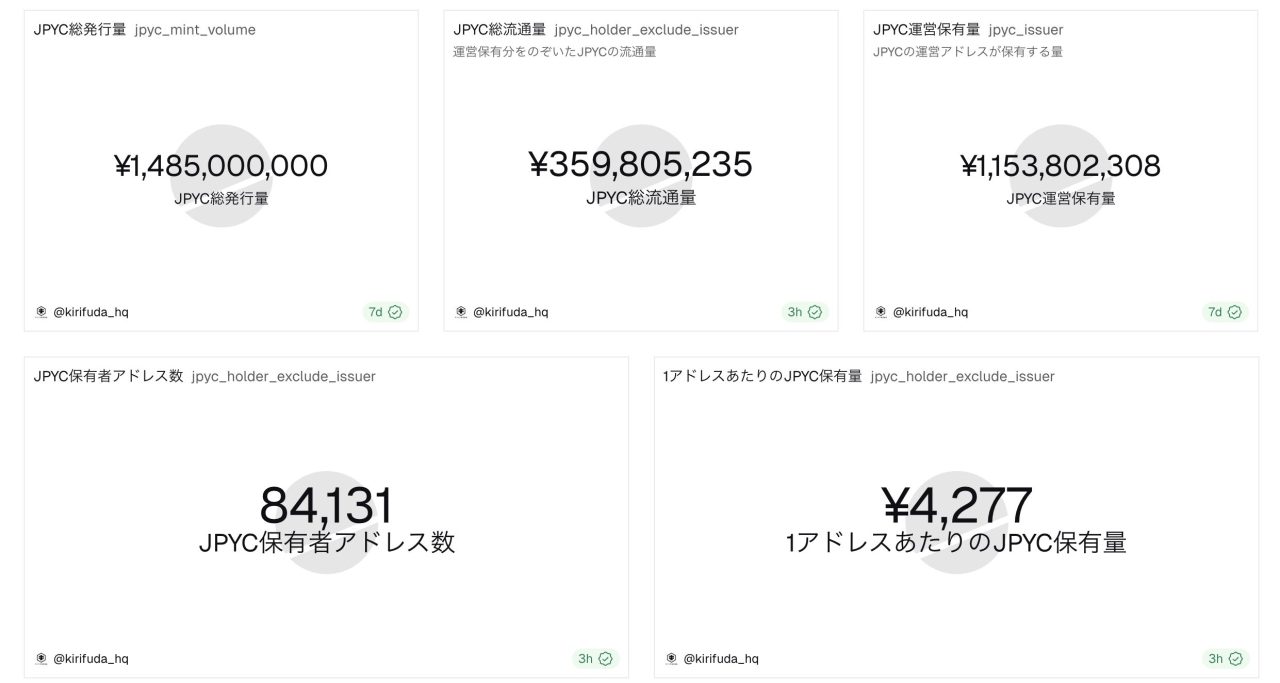Screen dimensions: 1280x683
Task: Click the JPYC運営保有量 panel title at top
Action: [x=926, y=30]
